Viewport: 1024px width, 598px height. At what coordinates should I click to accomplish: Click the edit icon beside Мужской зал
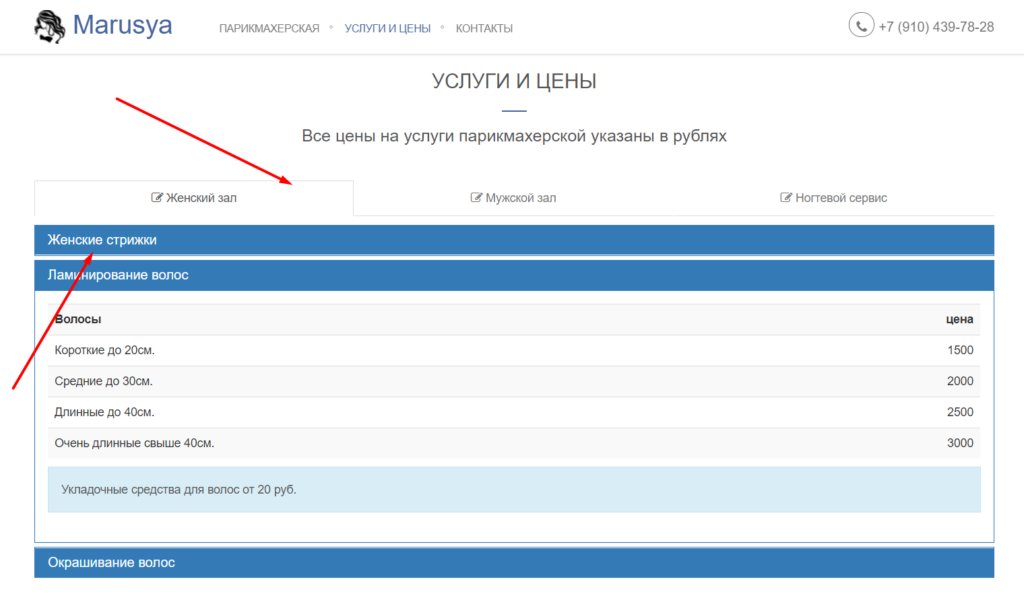(476, 197)
